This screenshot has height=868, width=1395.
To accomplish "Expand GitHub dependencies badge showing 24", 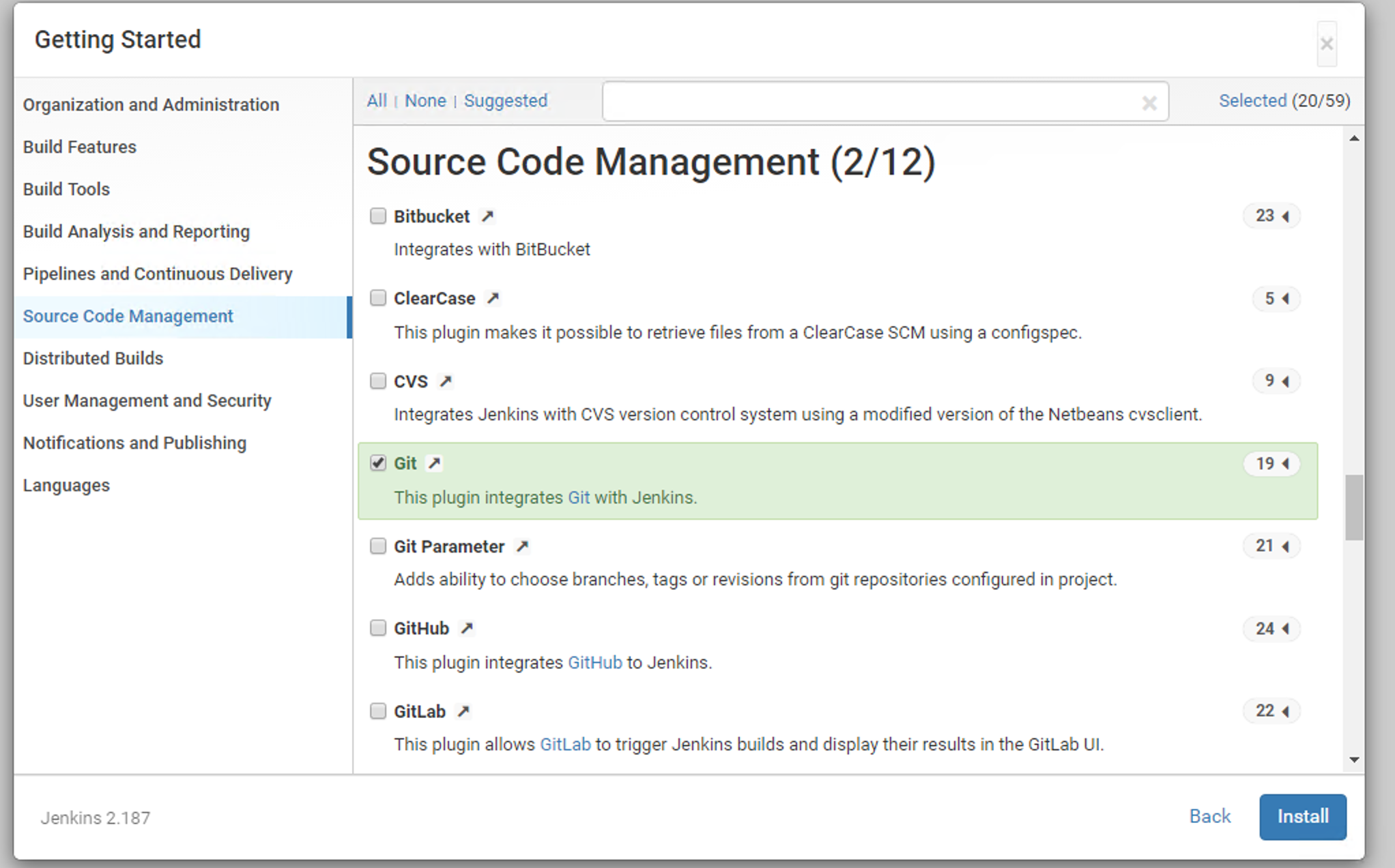I will coord(1271,628).
